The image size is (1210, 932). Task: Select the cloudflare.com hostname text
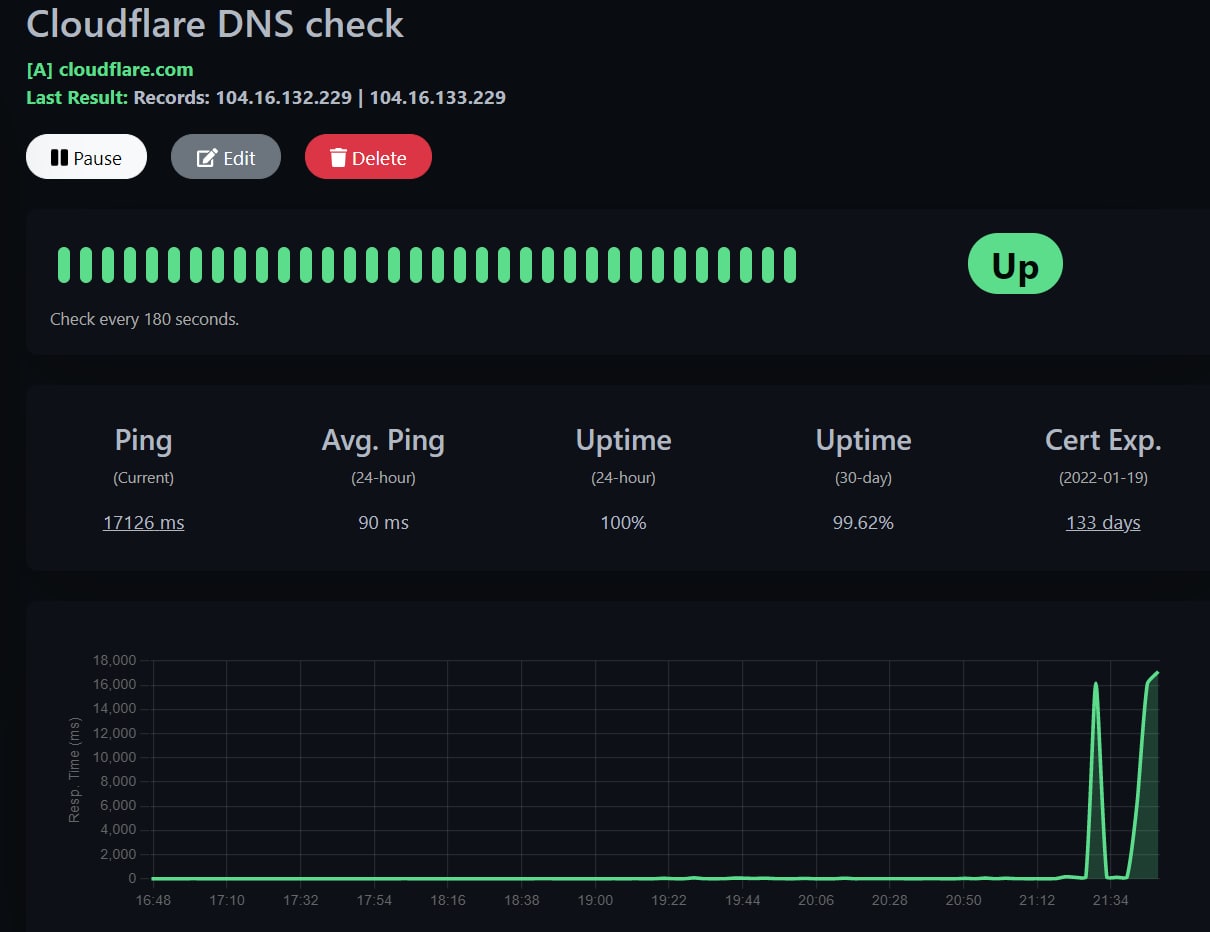(x=126, y=70)
